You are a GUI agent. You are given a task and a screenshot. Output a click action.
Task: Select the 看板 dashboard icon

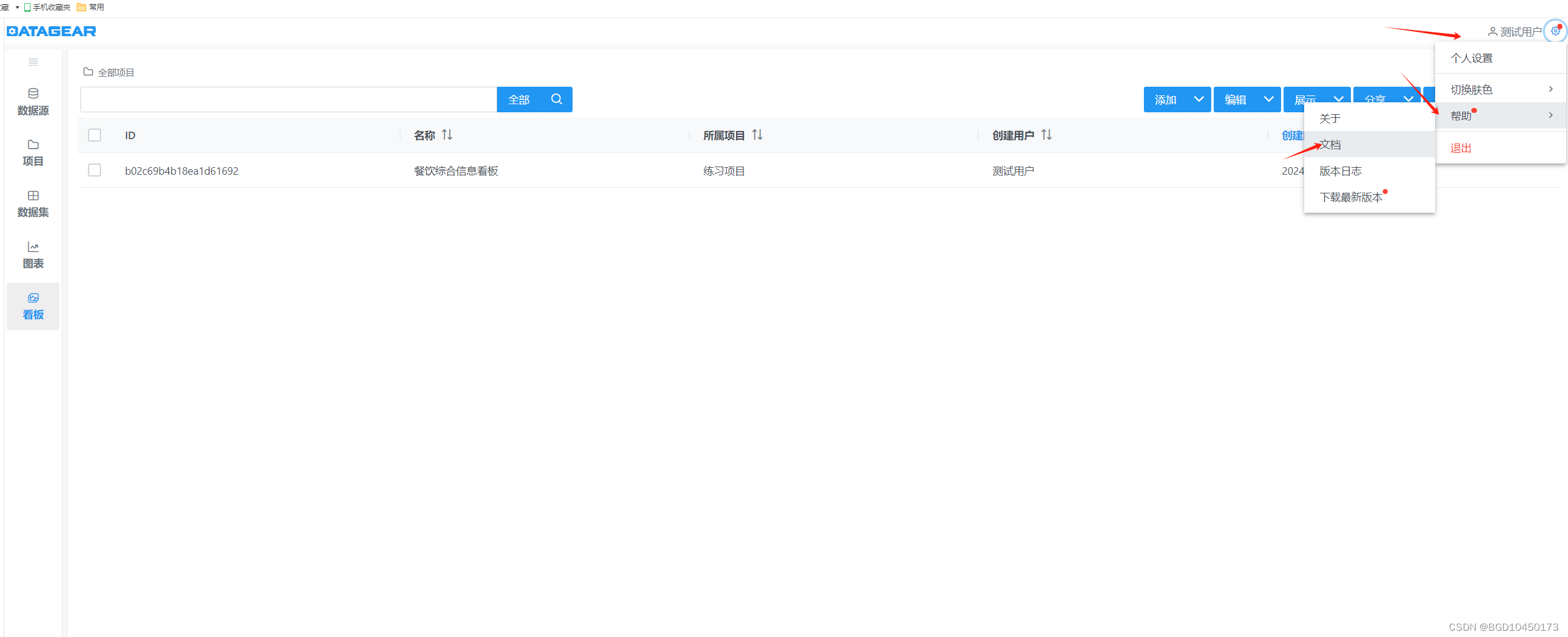[x=32, y=306]
